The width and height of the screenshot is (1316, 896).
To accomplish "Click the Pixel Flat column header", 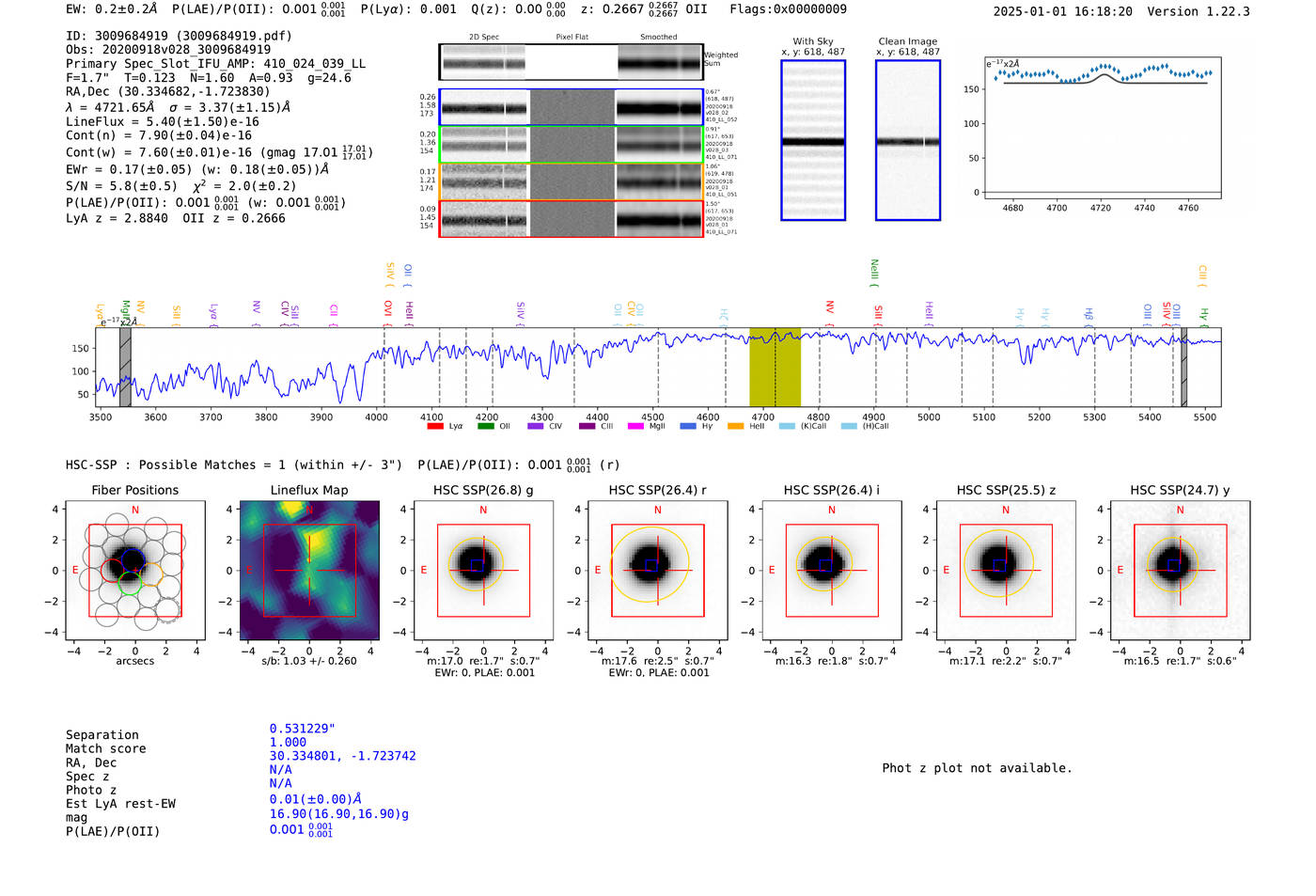I will [572, 37].
